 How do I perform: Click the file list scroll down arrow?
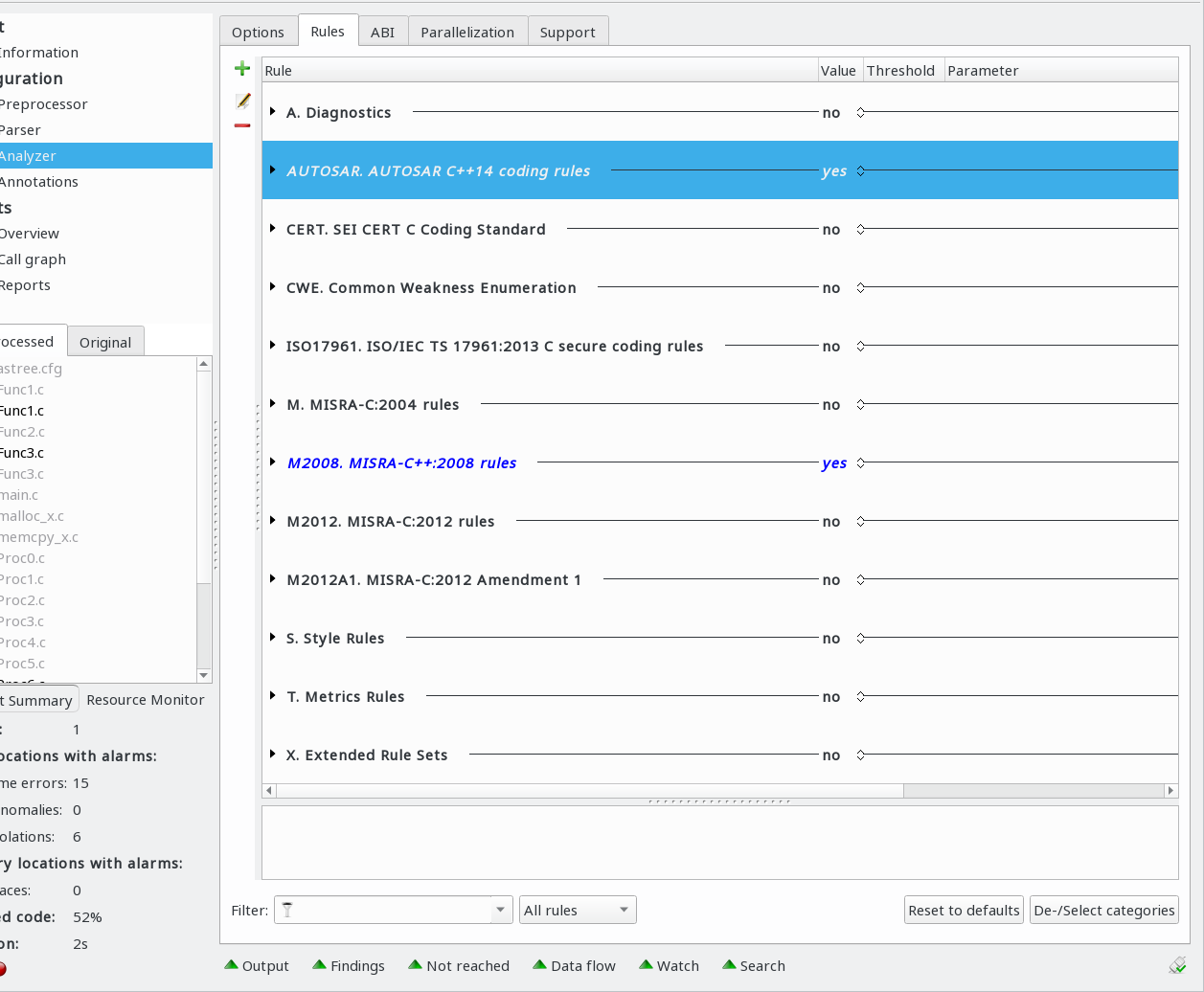(x=203, y=675)
